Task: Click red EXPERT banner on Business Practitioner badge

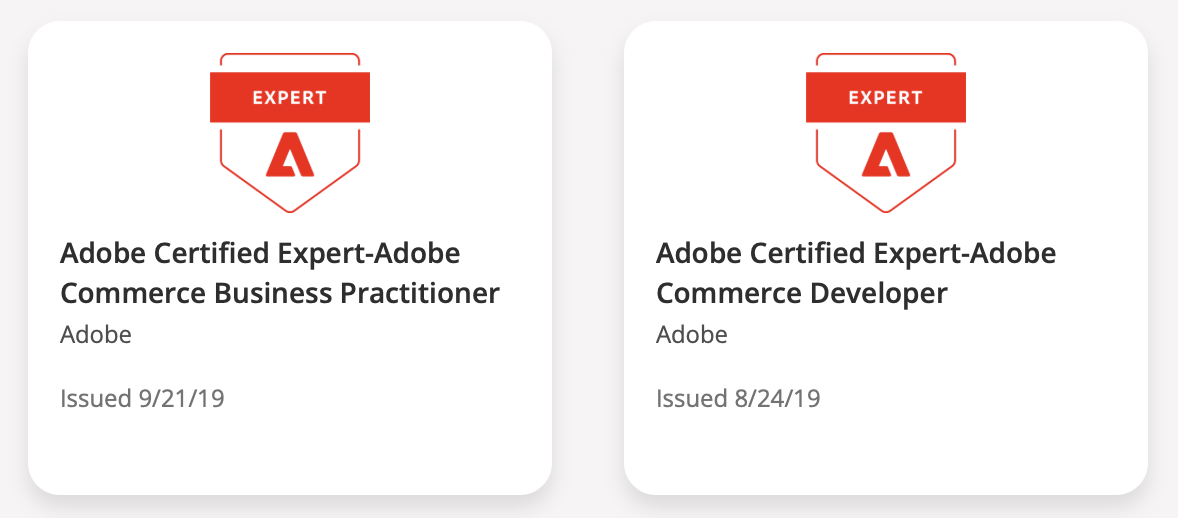Action: [290, 97]
